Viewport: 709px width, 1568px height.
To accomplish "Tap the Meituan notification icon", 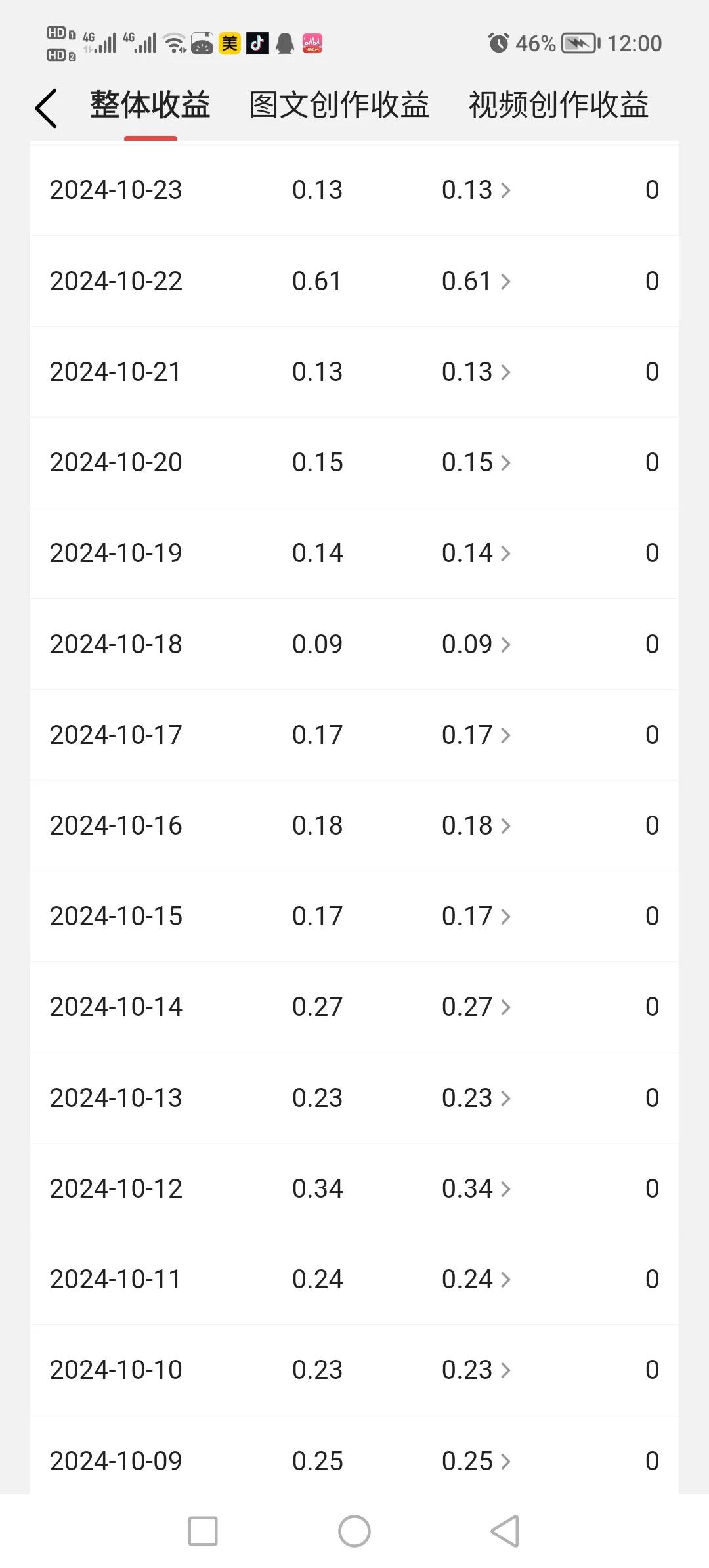I will pyautogui.click(x=230, y=43).
